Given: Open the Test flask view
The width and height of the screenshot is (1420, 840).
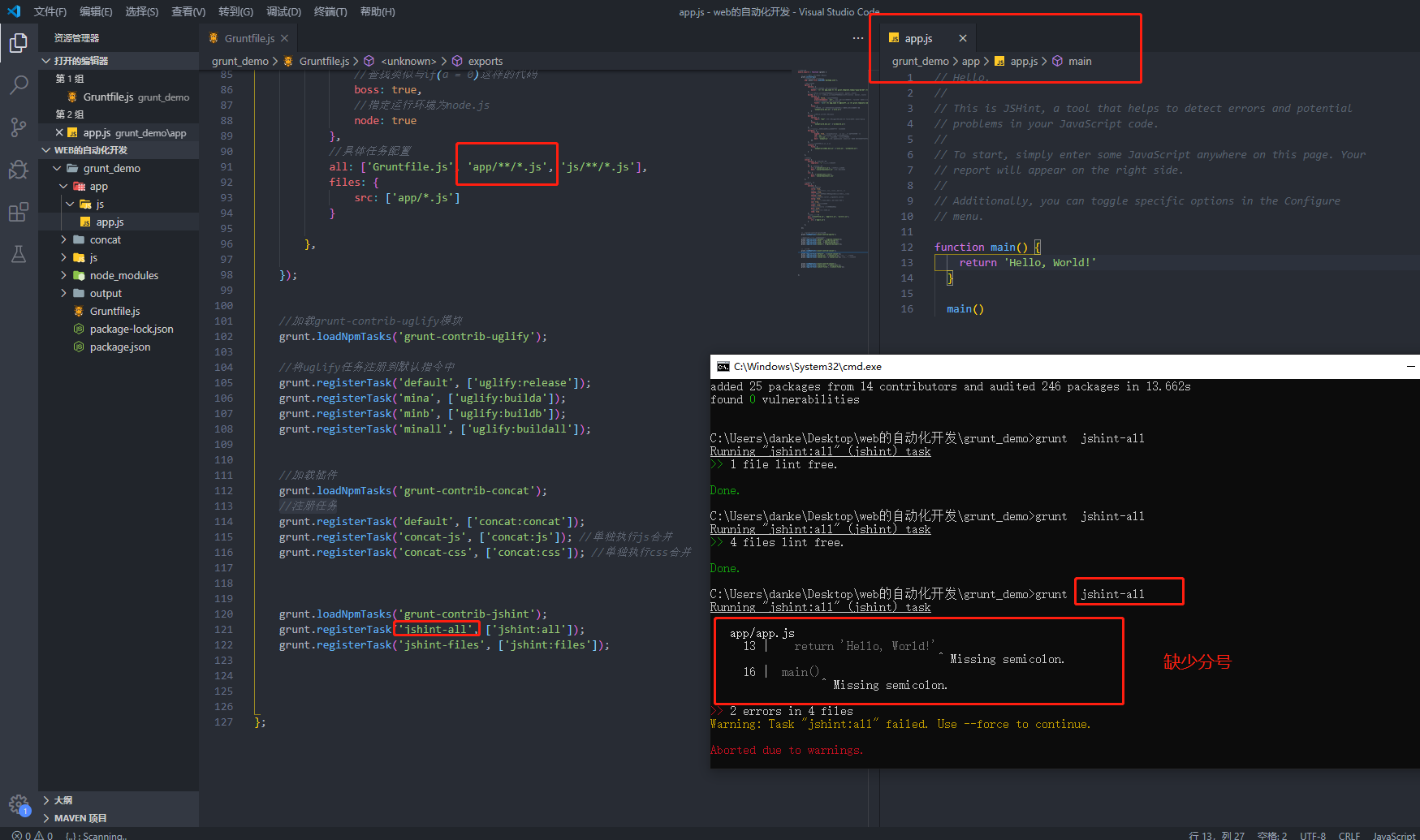Looking at the screenshot, I should 18,254.
